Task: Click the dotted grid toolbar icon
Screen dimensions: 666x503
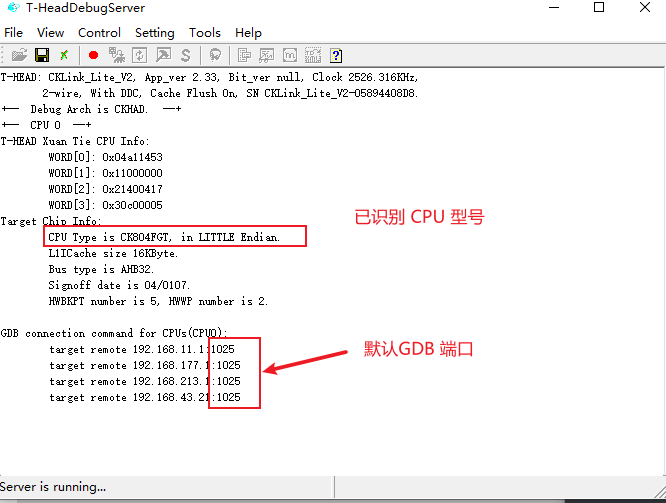Action: (x=313, y=55)
